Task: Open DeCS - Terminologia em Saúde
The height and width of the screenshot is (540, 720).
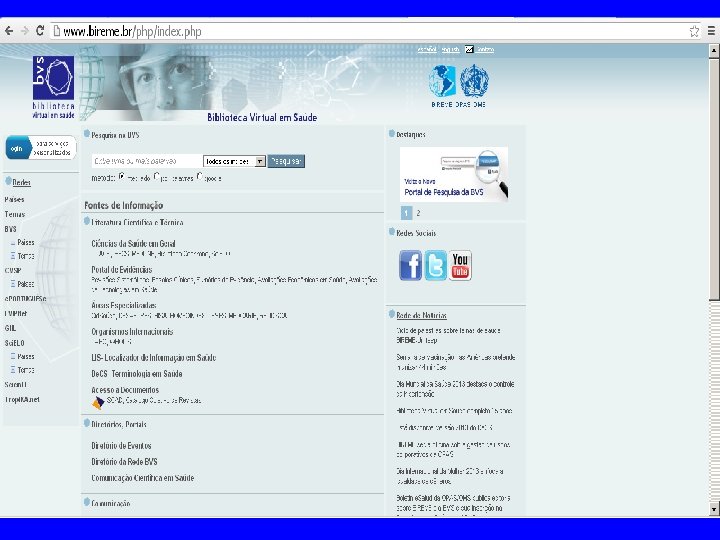Action: pos(136,374)
